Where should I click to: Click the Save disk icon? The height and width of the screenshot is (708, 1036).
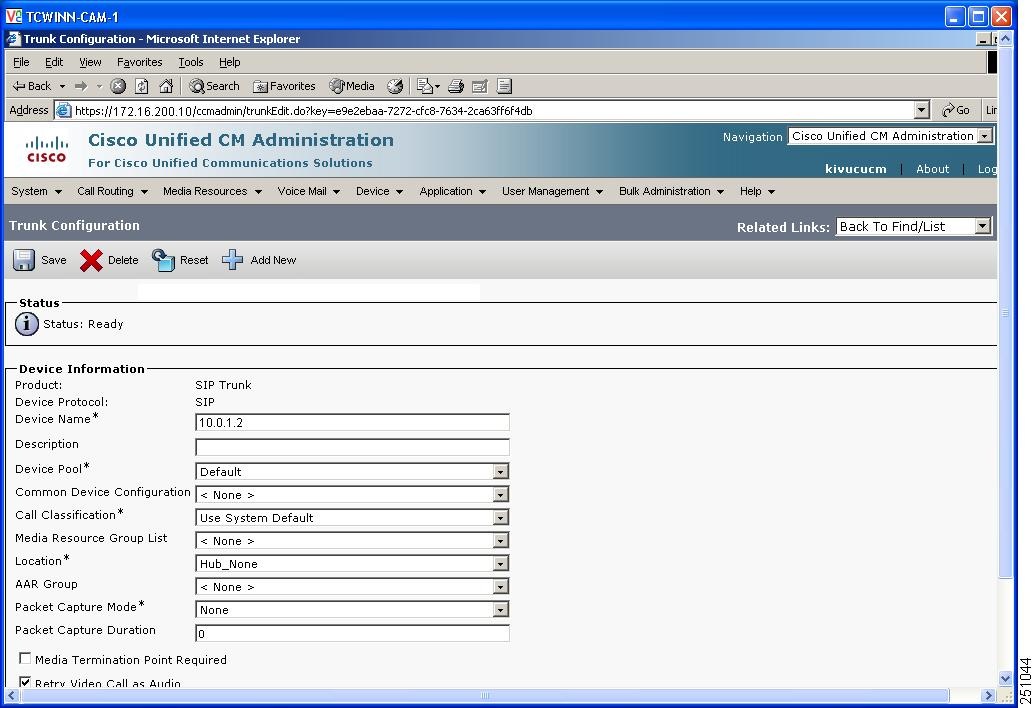pyautogui.click(x=24, y=260)
